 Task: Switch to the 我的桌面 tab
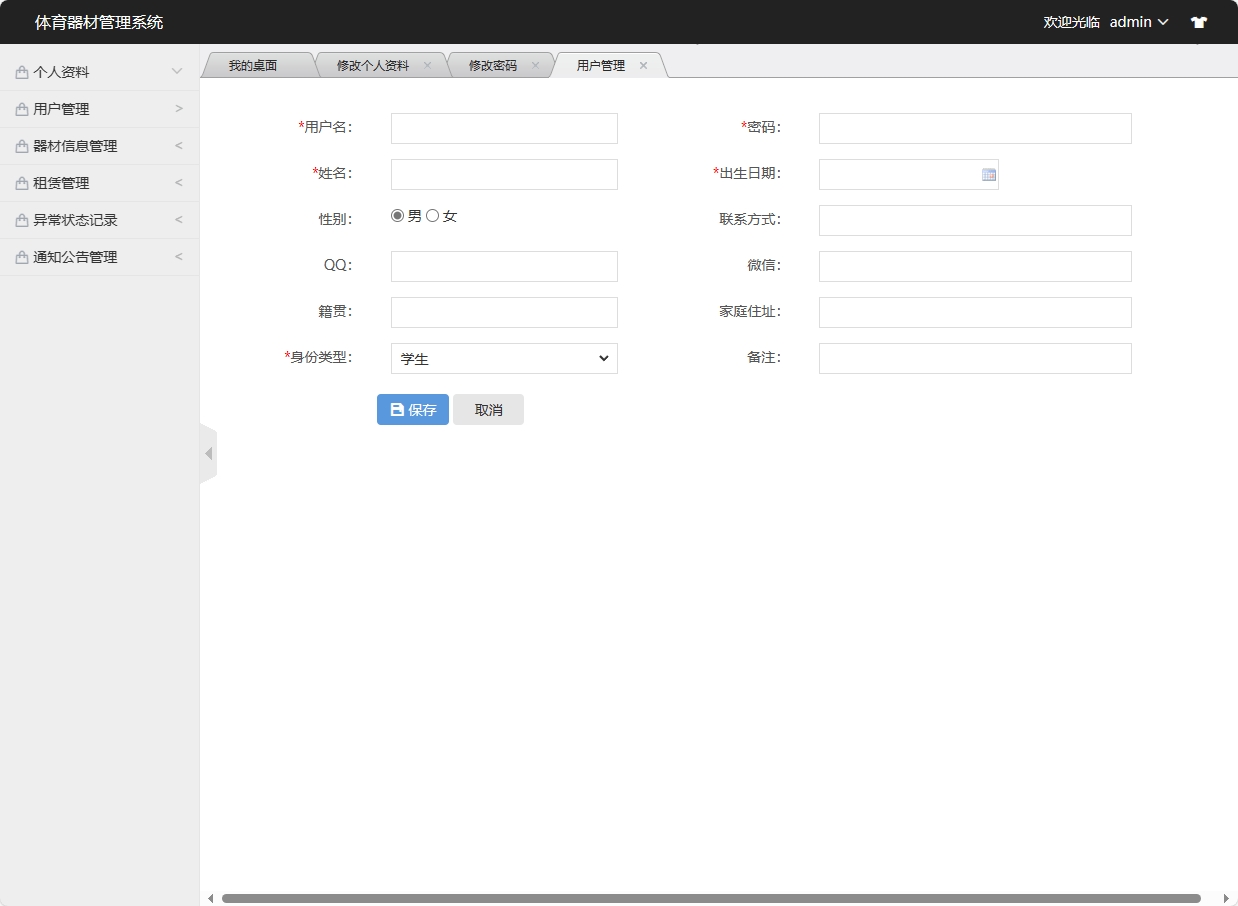(253, 64)
